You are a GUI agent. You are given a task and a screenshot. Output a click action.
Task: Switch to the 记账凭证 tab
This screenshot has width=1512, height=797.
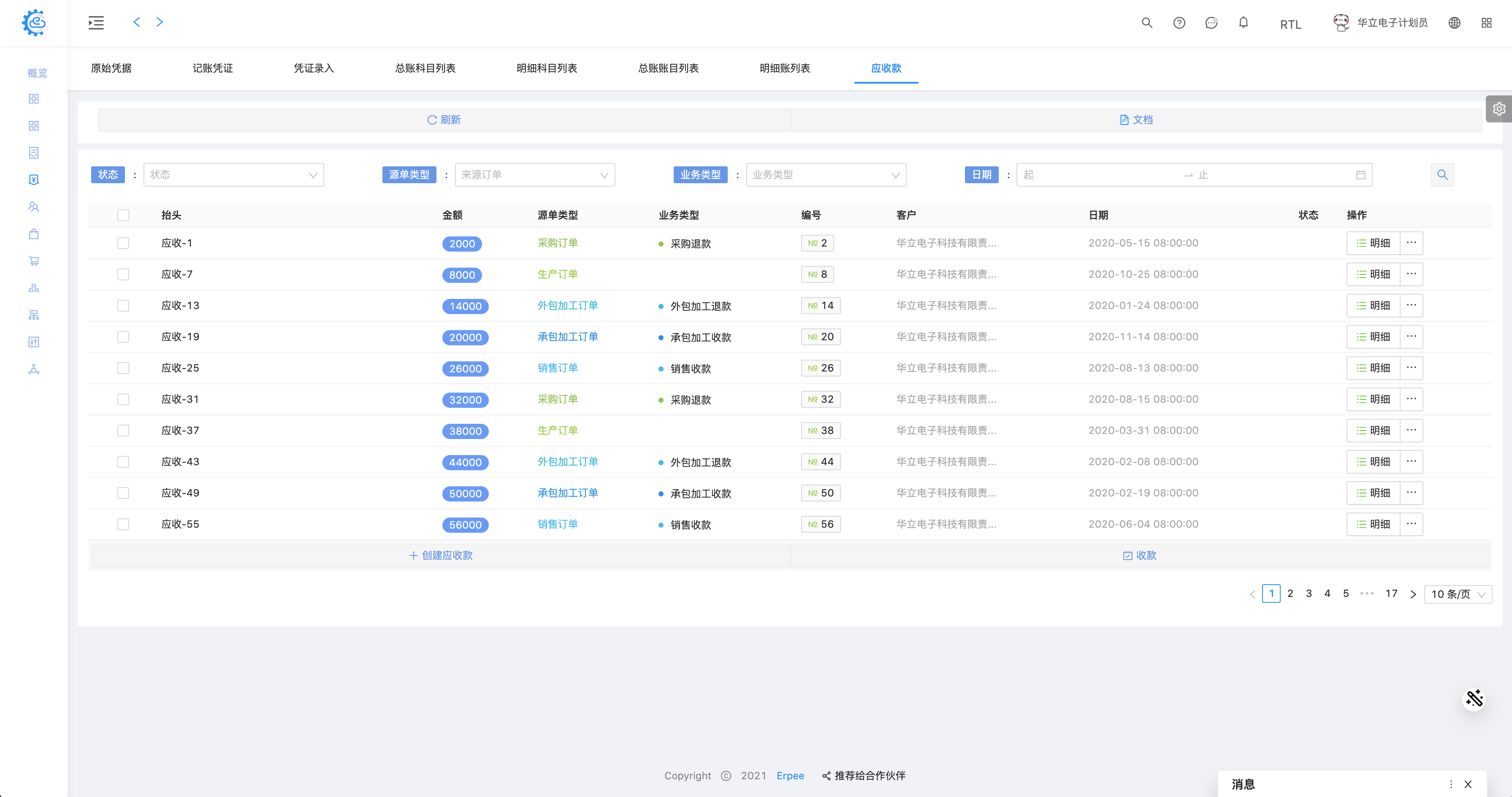click(212, 68)
